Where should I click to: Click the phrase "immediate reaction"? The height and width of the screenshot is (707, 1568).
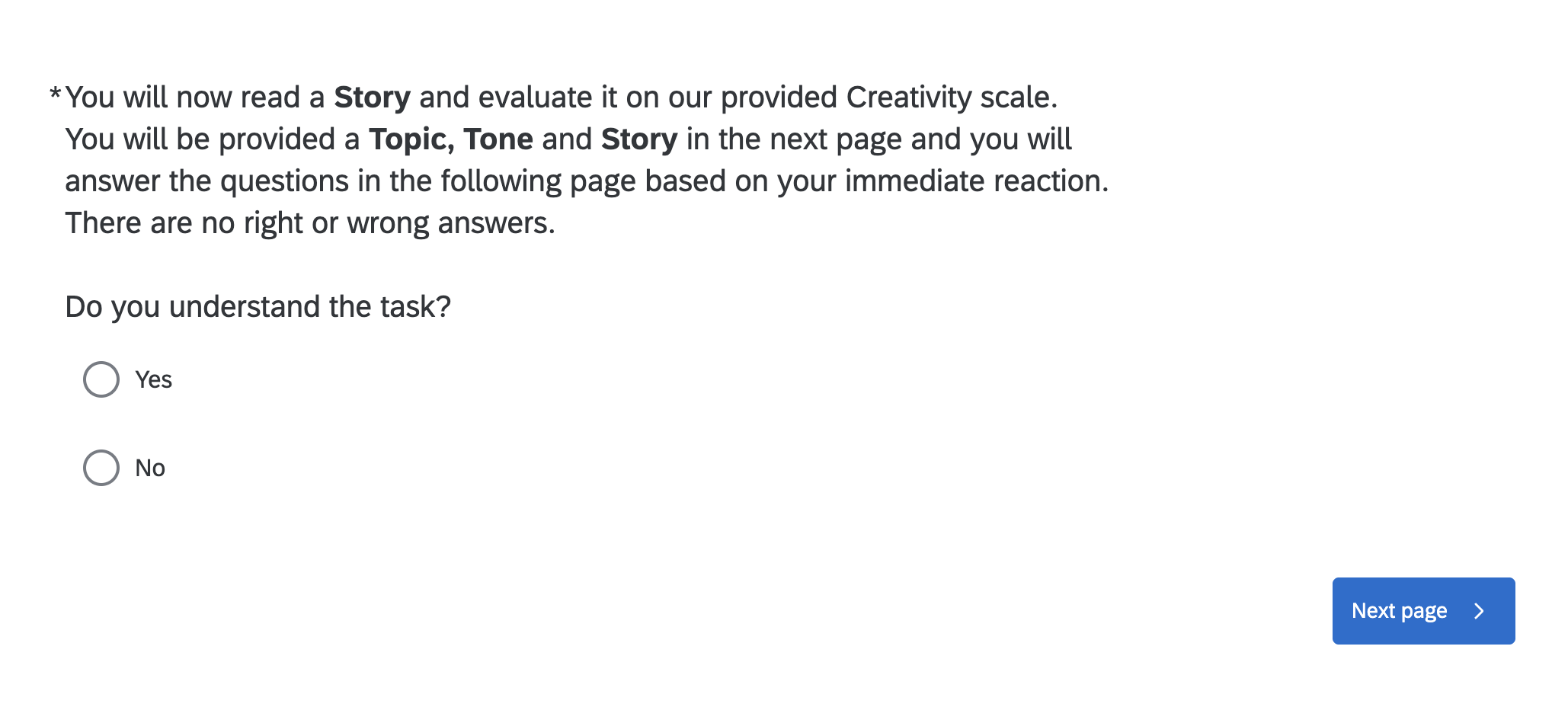click(974, 181)
